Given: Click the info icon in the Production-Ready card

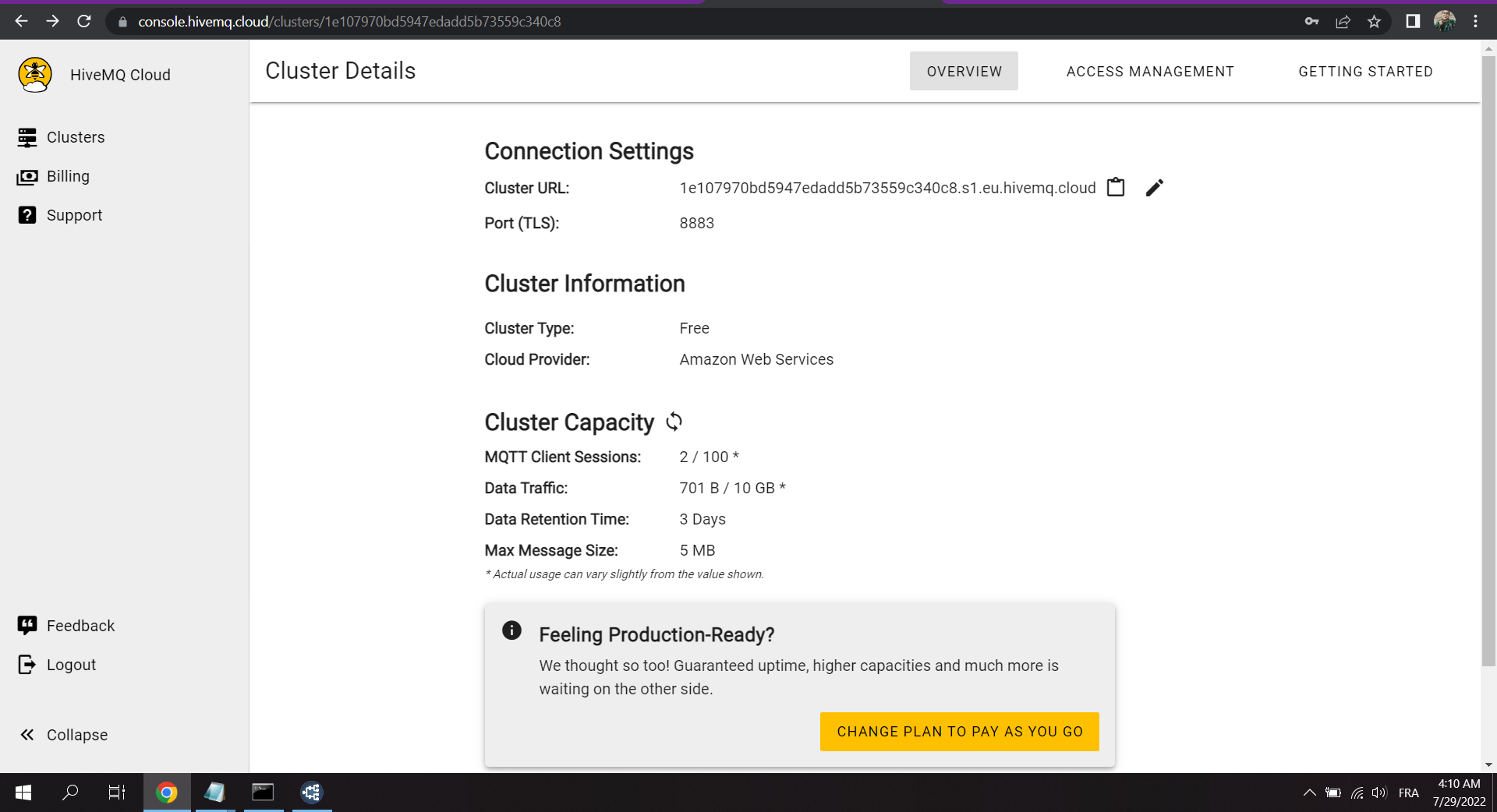Looking at the screenshot, I should 511,630.
